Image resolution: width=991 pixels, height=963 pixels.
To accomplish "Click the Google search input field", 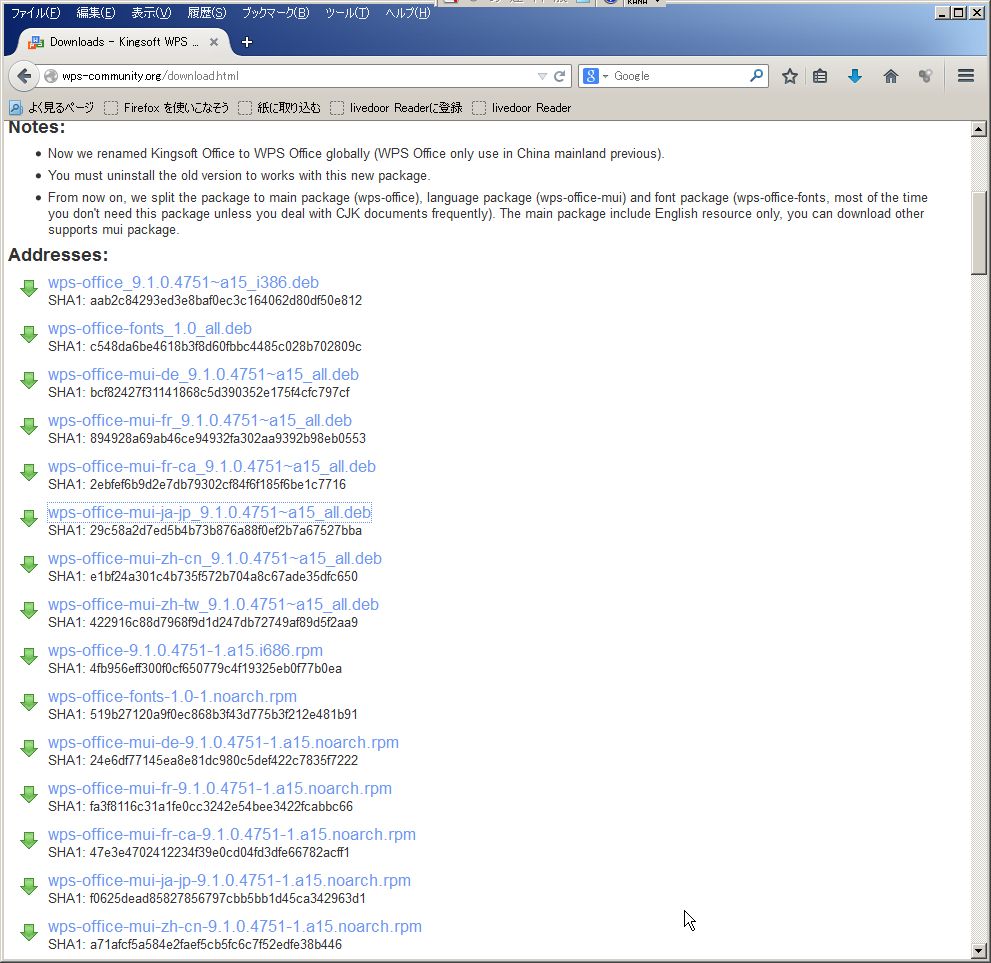I will [679, 76].
